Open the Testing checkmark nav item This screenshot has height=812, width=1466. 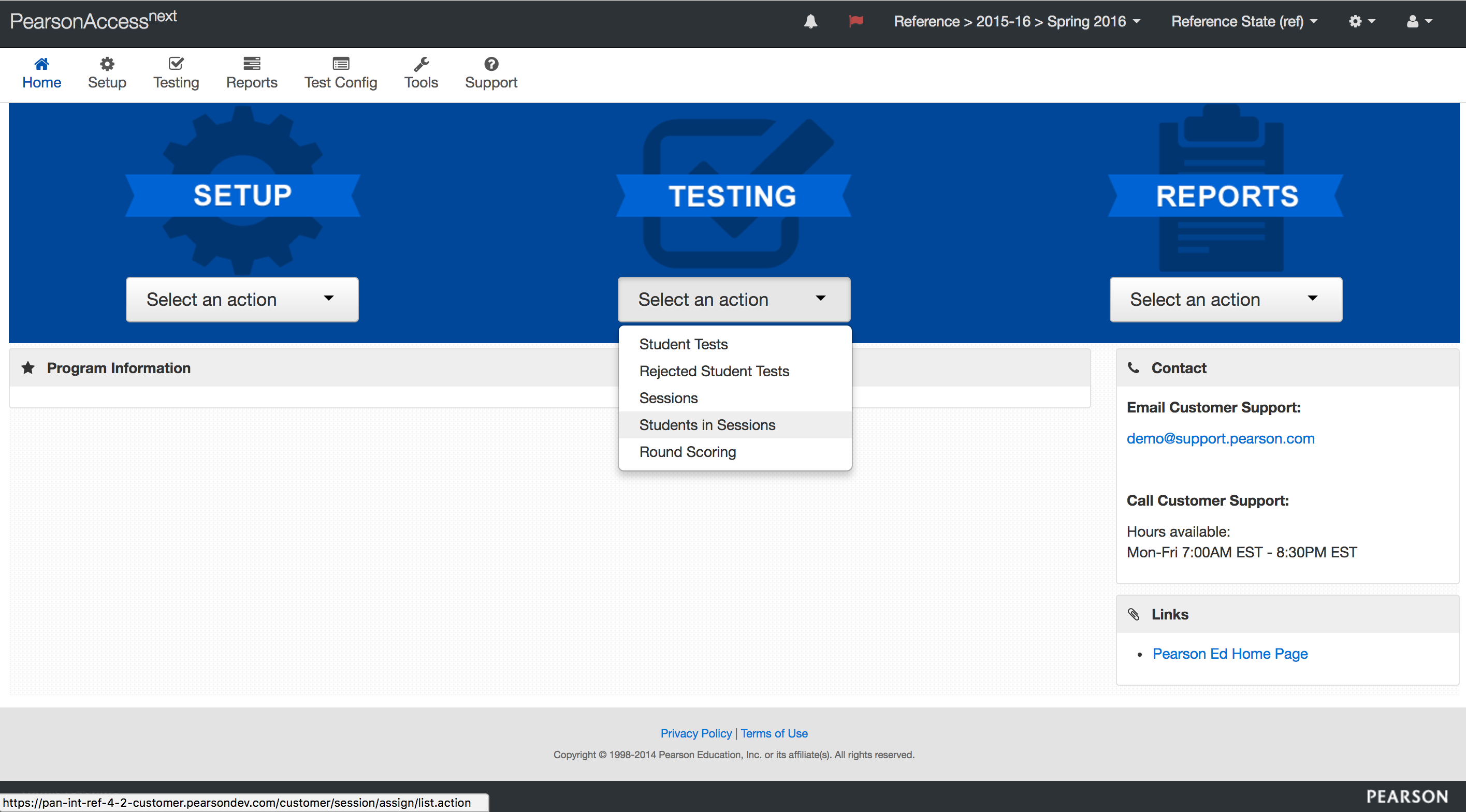(176, 73)
